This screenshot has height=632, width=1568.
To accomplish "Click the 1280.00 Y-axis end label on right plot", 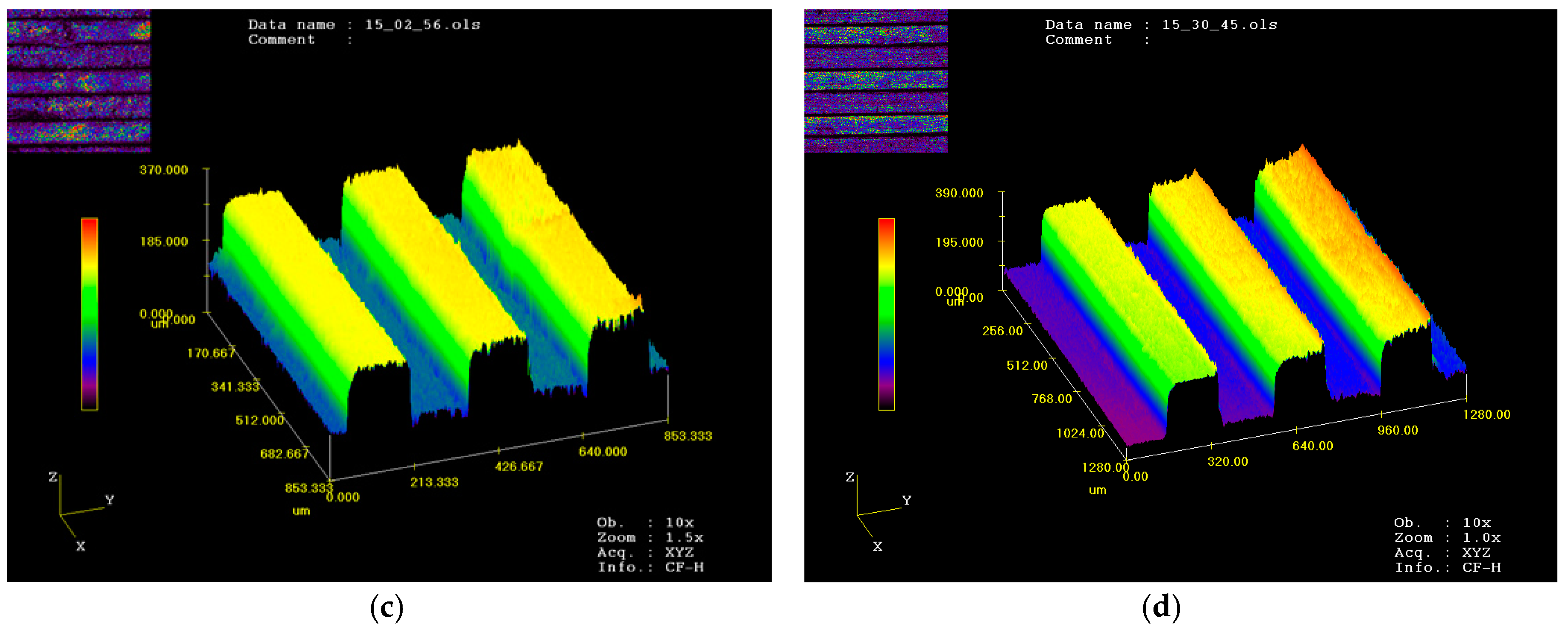I will [x=1486, y=415].
